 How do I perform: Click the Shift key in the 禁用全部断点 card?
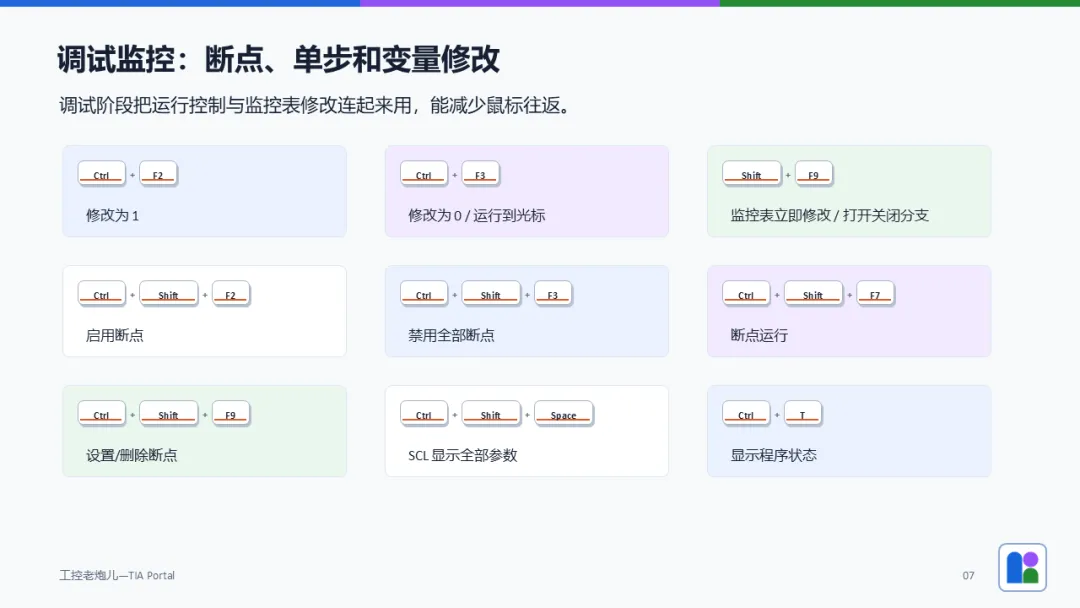[x=490, y=294]
